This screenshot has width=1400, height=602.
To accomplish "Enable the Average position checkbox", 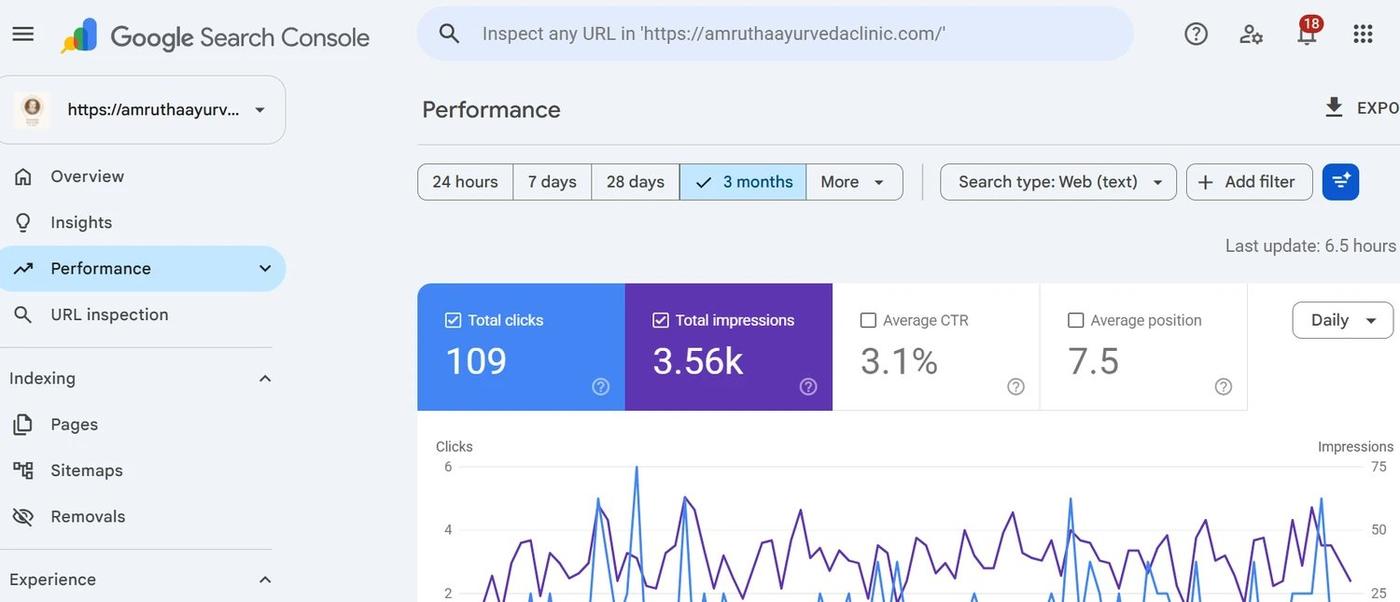I will (x=1076, y=320).
